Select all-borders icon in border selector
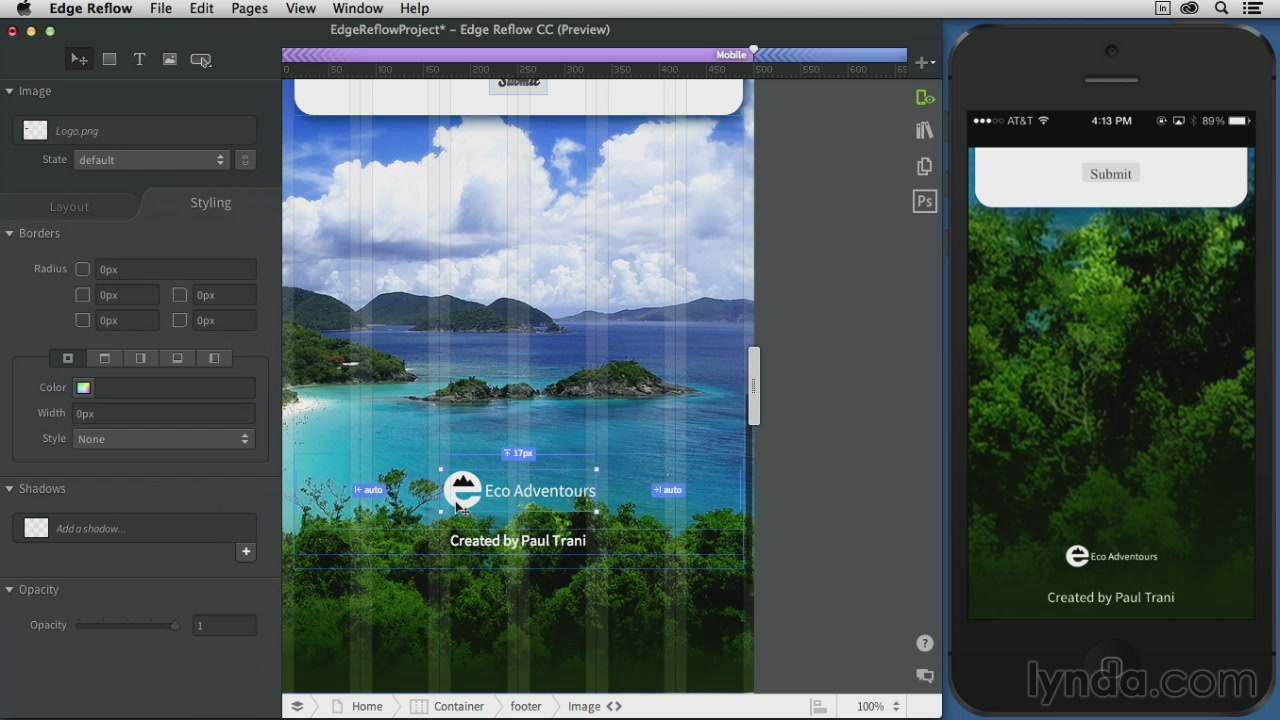The image size is (1280, 720). pyautogui.click(x=68, y=358)
